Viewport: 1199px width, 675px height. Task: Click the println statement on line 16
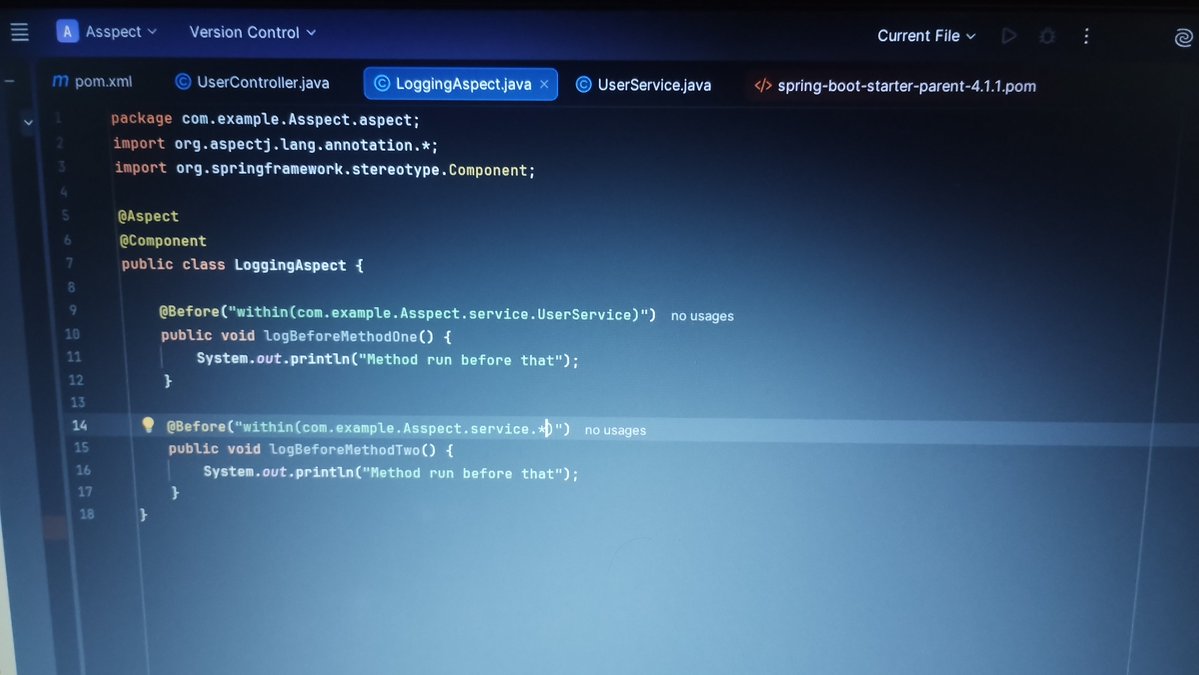[x=391, y=472]
